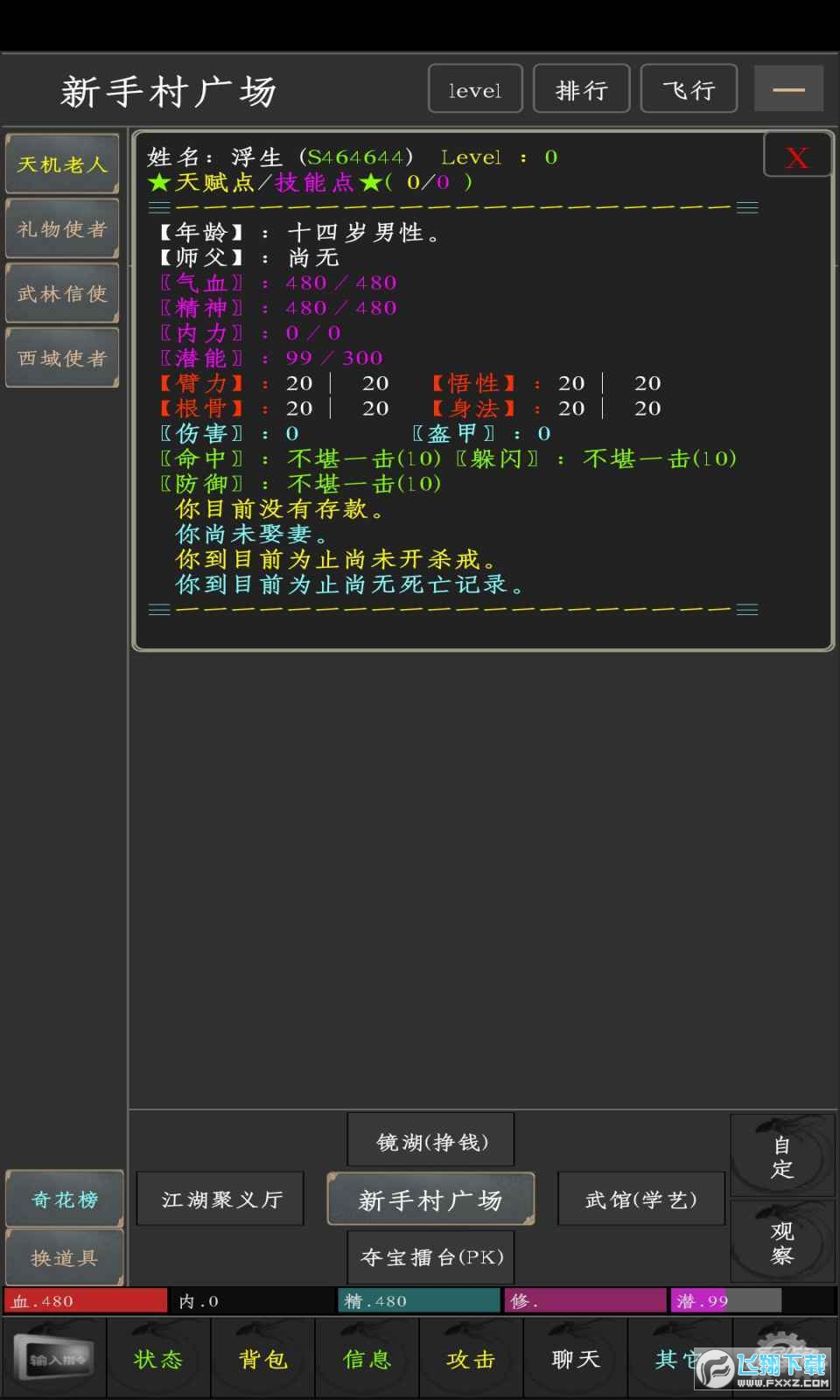Select the 礼物使者 gift messenger
840x1400 pixels.
pos(62,229)
